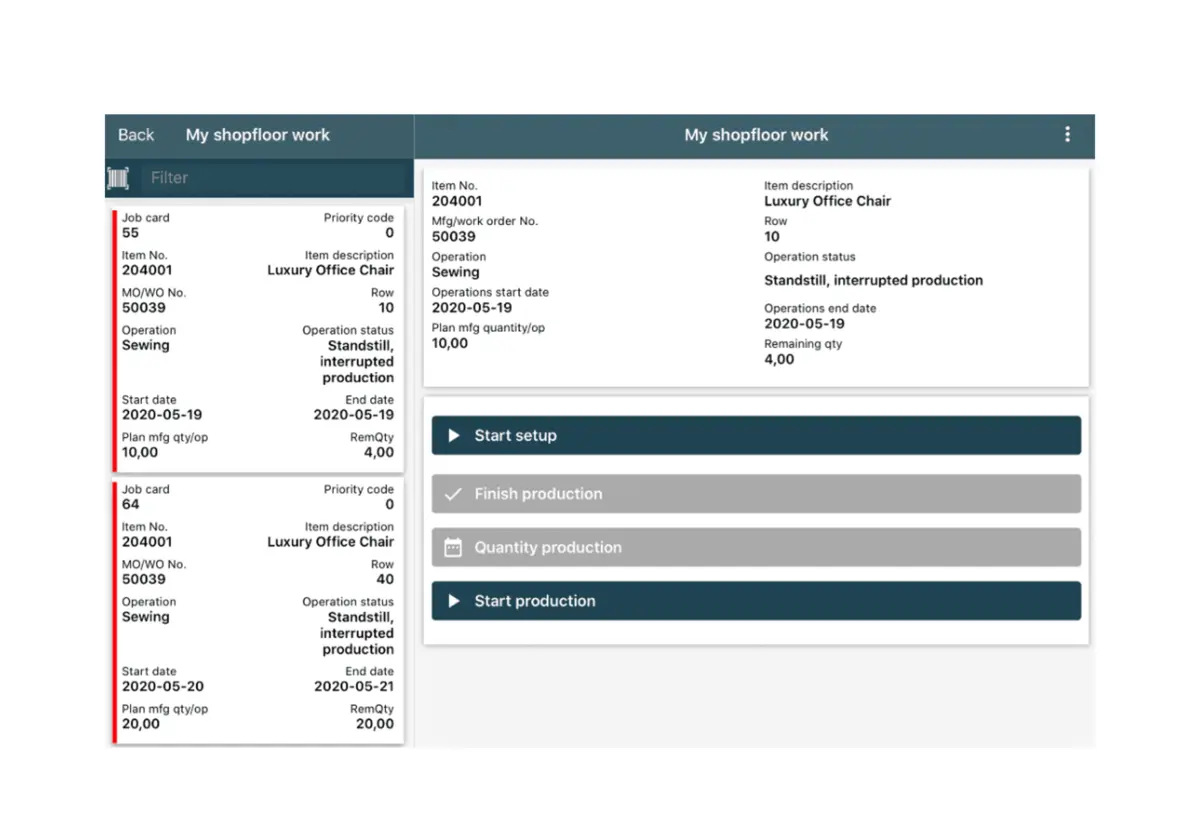1200x821 pixels.
Task: Click the red priority stripe on job card 64
Action: (110, 610)
